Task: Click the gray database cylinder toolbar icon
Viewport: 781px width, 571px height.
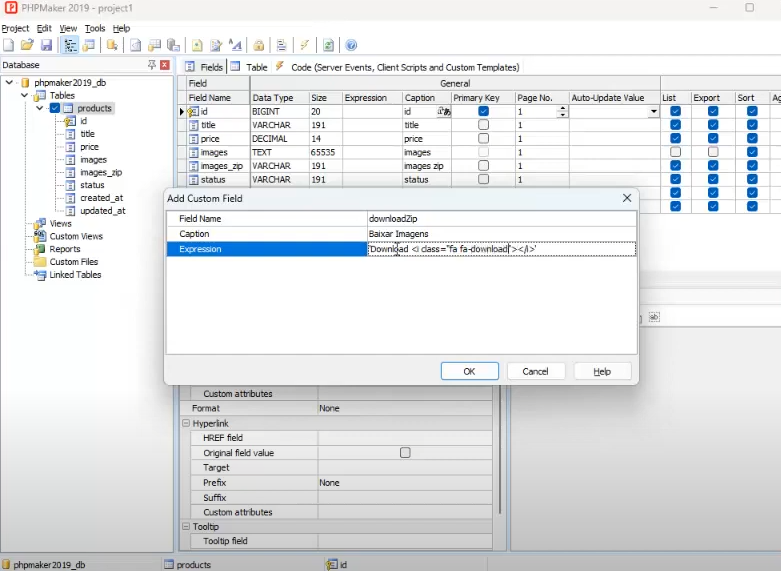Action: tap(173, 45)
